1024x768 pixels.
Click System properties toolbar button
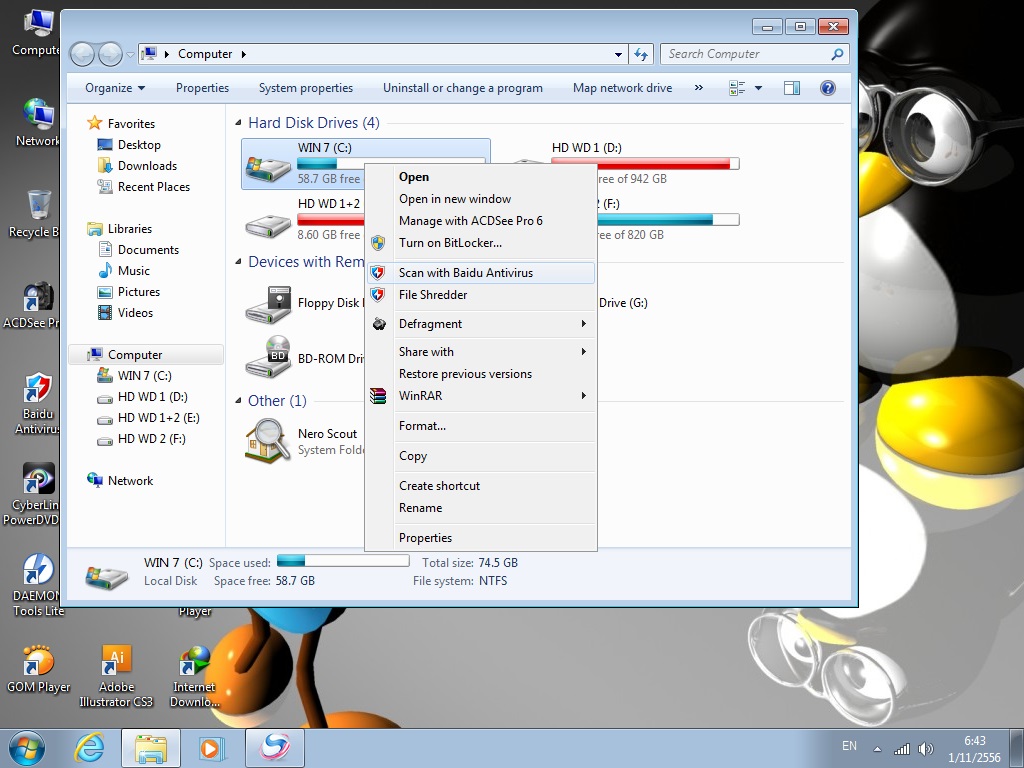306,88
